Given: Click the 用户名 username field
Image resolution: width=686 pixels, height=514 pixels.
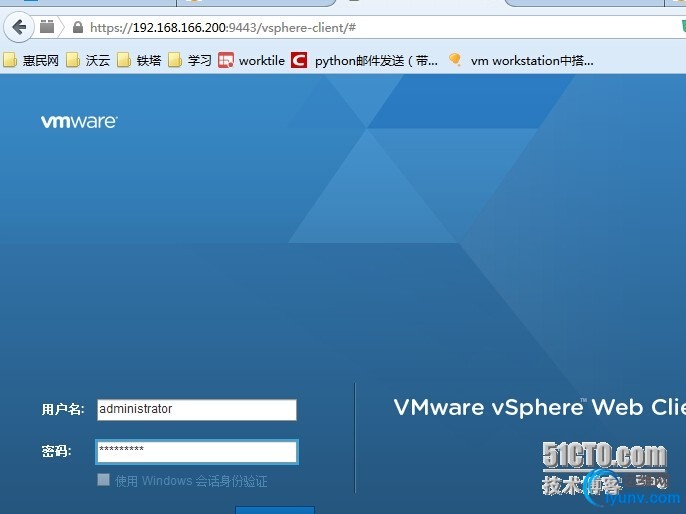Looking at the screenshot, I should pyautogui.click(x=196, y=410).
